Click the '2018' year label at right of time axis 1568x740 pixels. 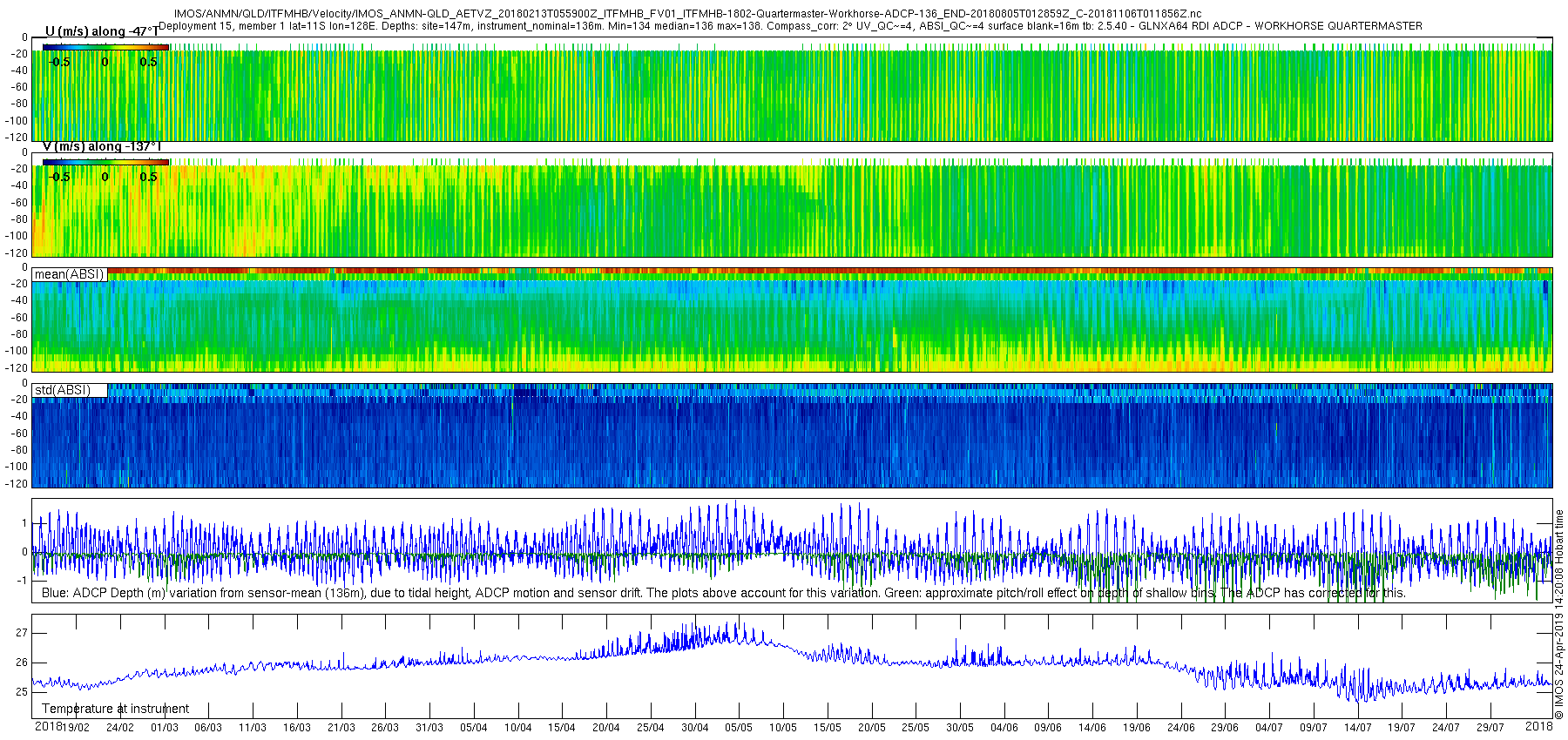tap(1539, 726)
